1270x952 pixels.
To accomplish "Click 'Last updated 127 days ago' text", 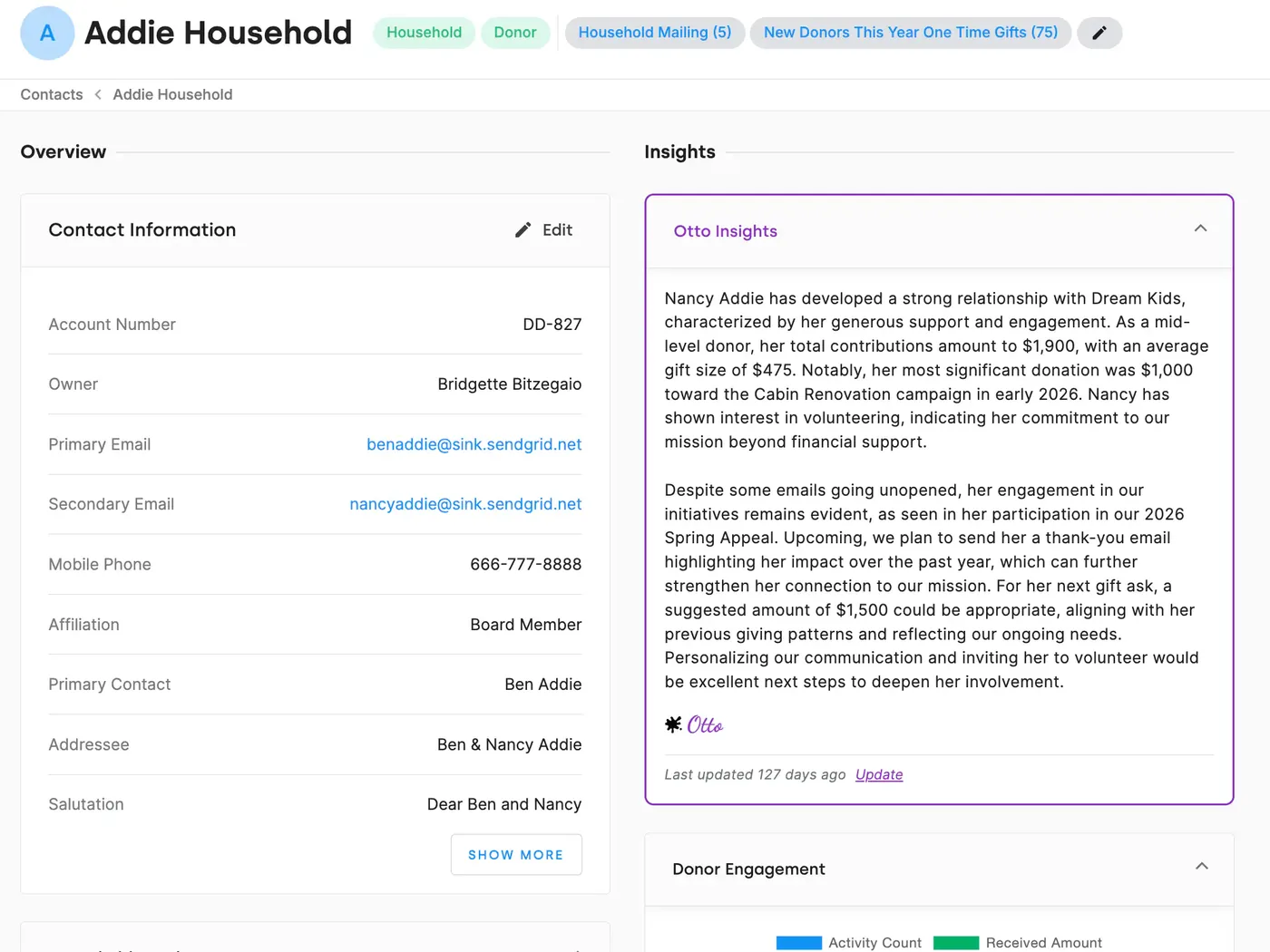I will (755, 774).
